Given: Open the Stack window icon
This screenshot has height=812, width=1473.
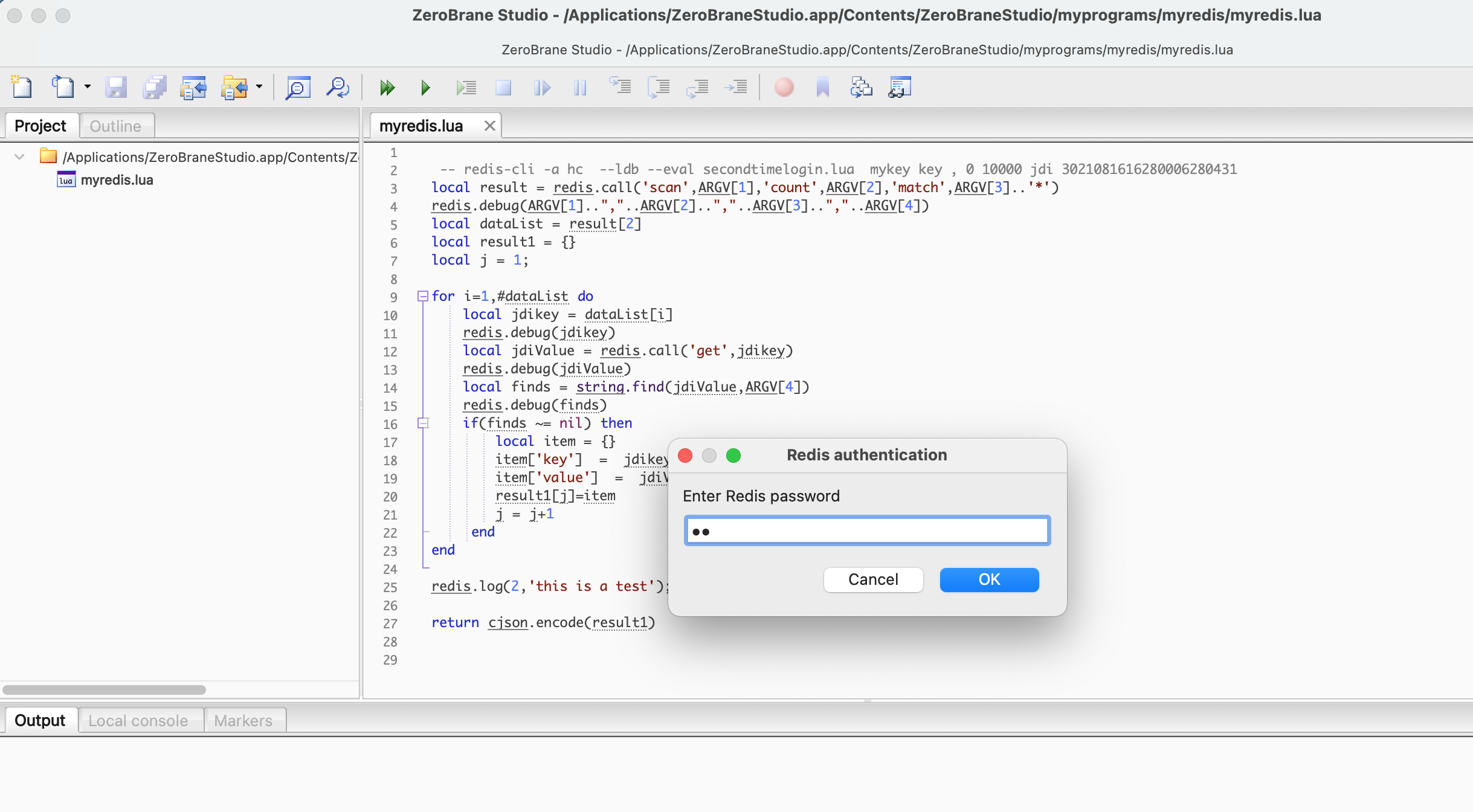Looking at the screenshot, I should click(x=862, y=88).
